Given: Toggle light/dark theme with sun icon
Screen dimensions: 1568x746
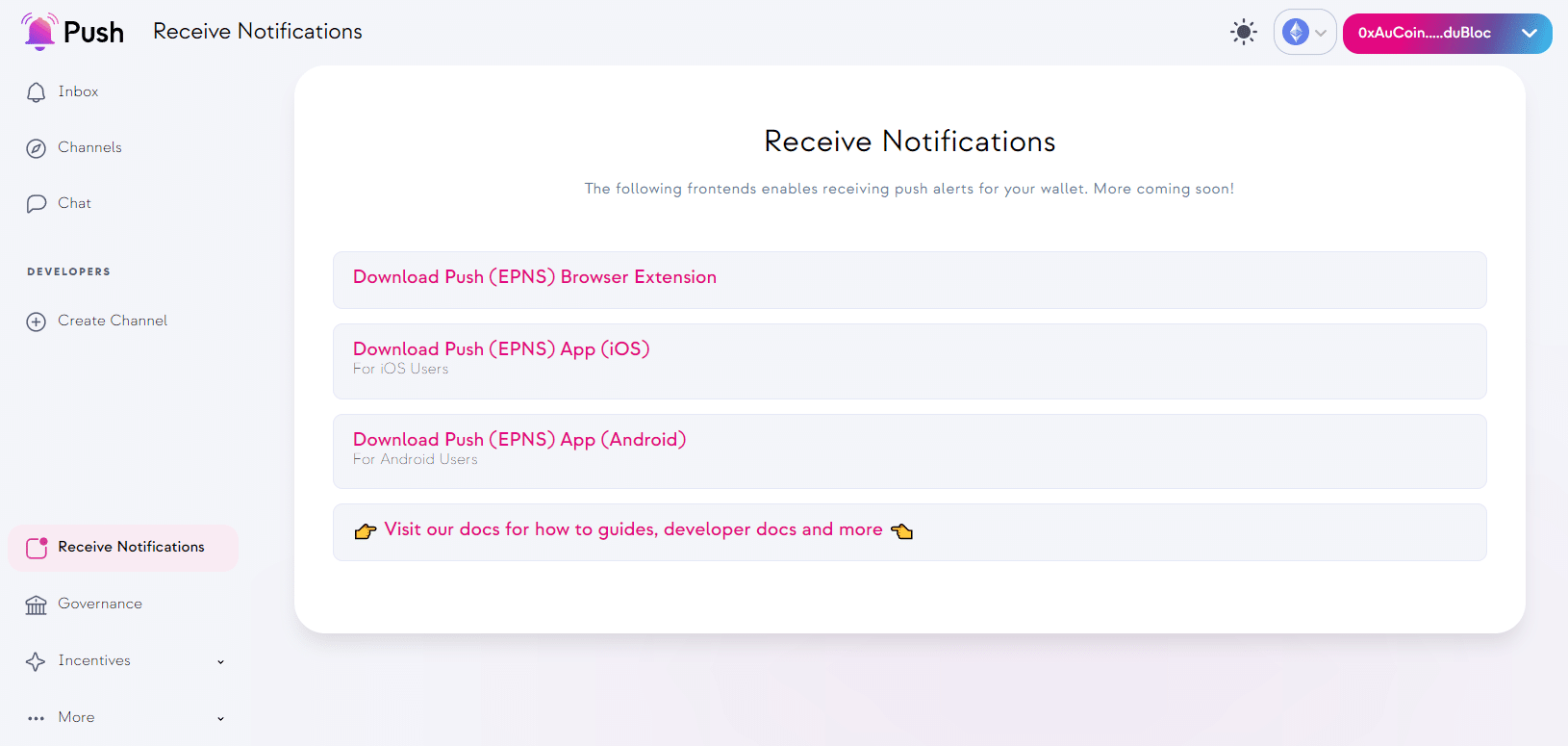Looking at the screenshot, I should (x=1244, y=33).
